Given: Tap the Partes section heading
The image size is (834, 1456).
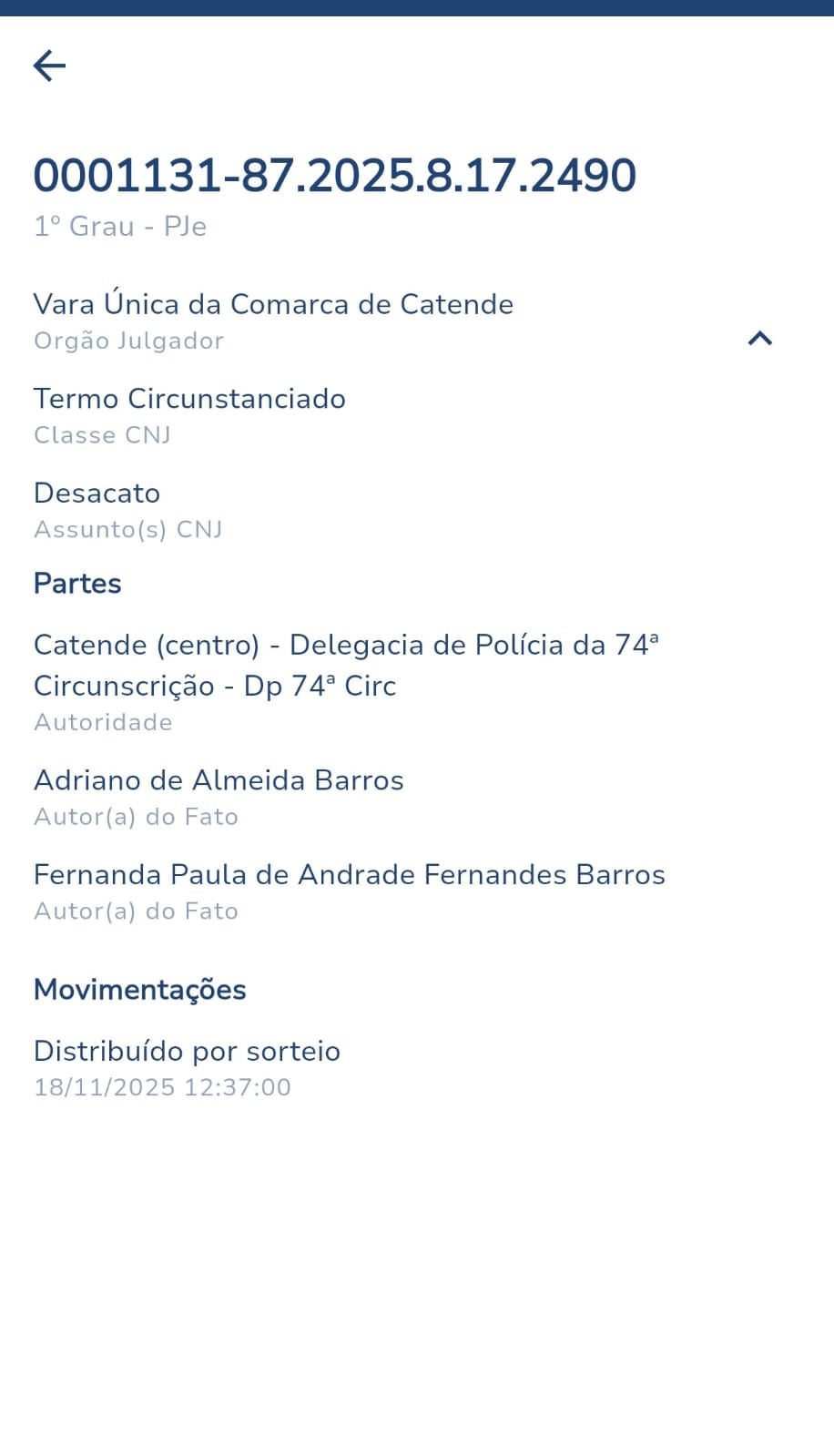Looking at the screenshot, I should tap(77, 584).
